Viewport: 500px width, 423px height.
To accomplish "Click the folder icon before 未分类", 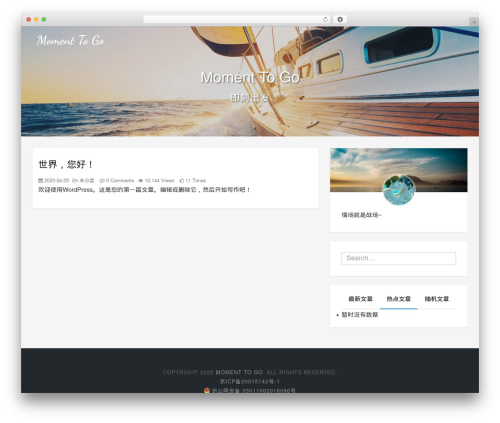I will [75, 181].
